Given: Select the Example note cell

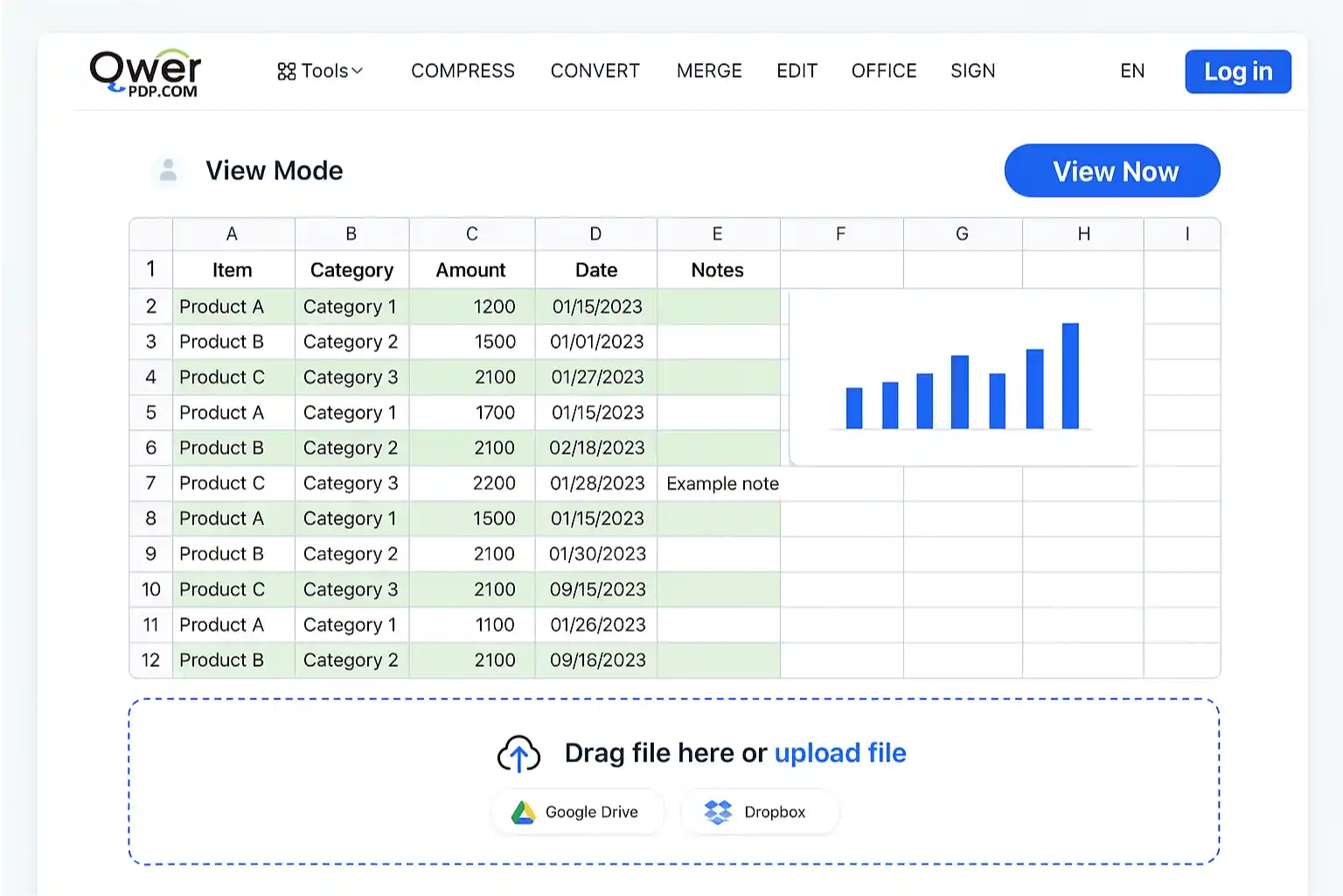Looking at the screenshot, I should pos(720,483).
